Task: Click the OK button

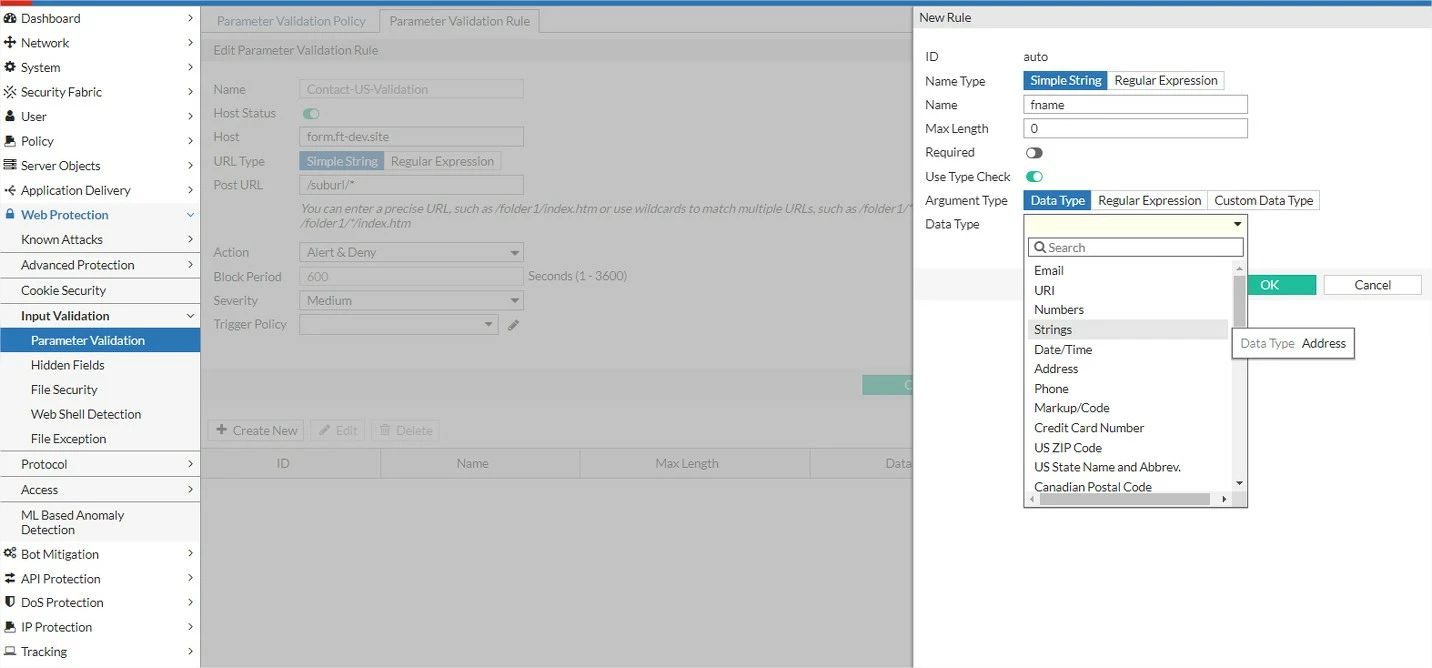Action: 1281,285
